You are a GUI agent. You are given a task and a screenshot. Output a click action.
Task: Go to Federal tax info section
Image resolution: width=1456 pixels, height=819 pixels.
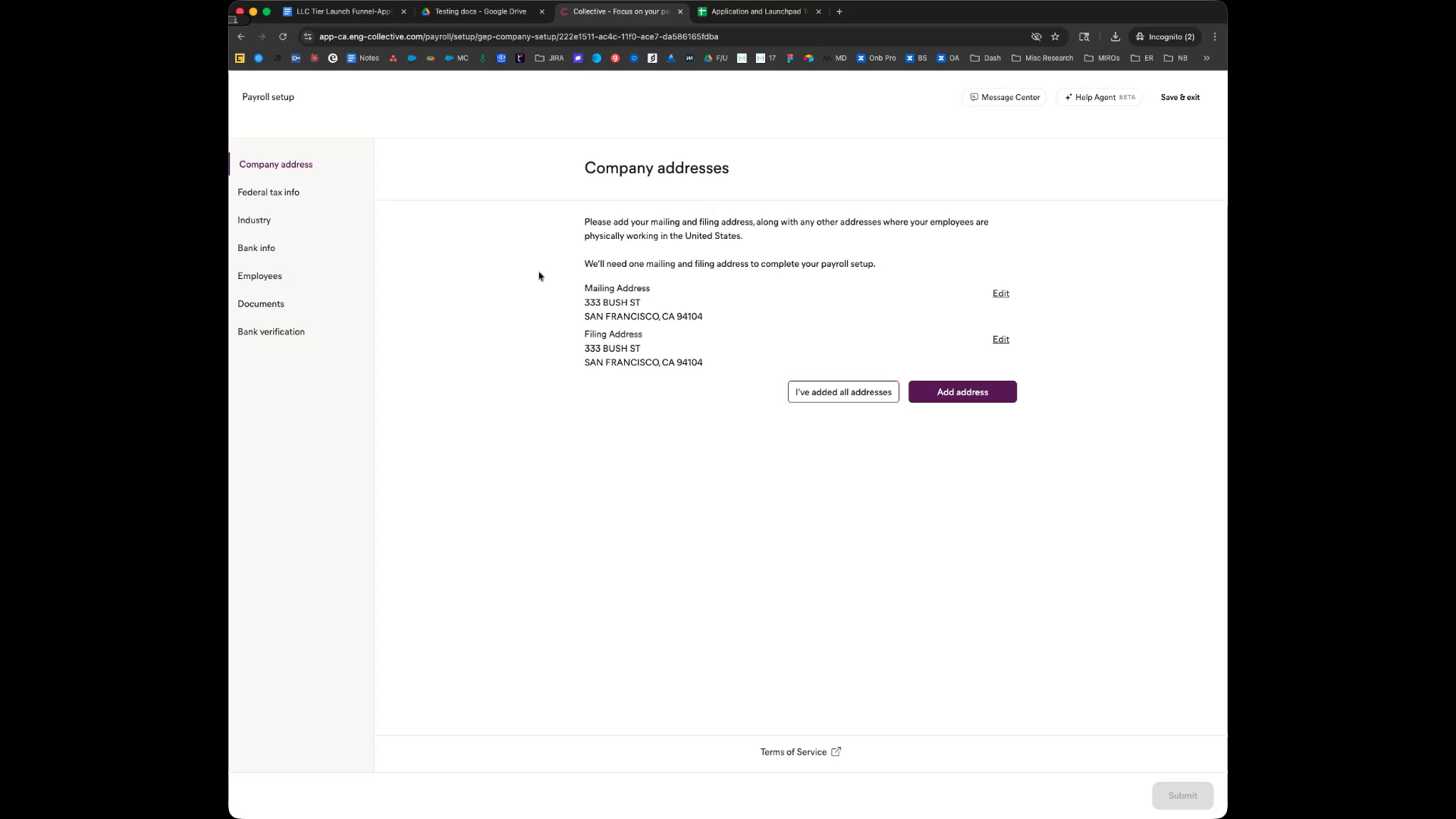pyautogui.click(x=268, y=192)
